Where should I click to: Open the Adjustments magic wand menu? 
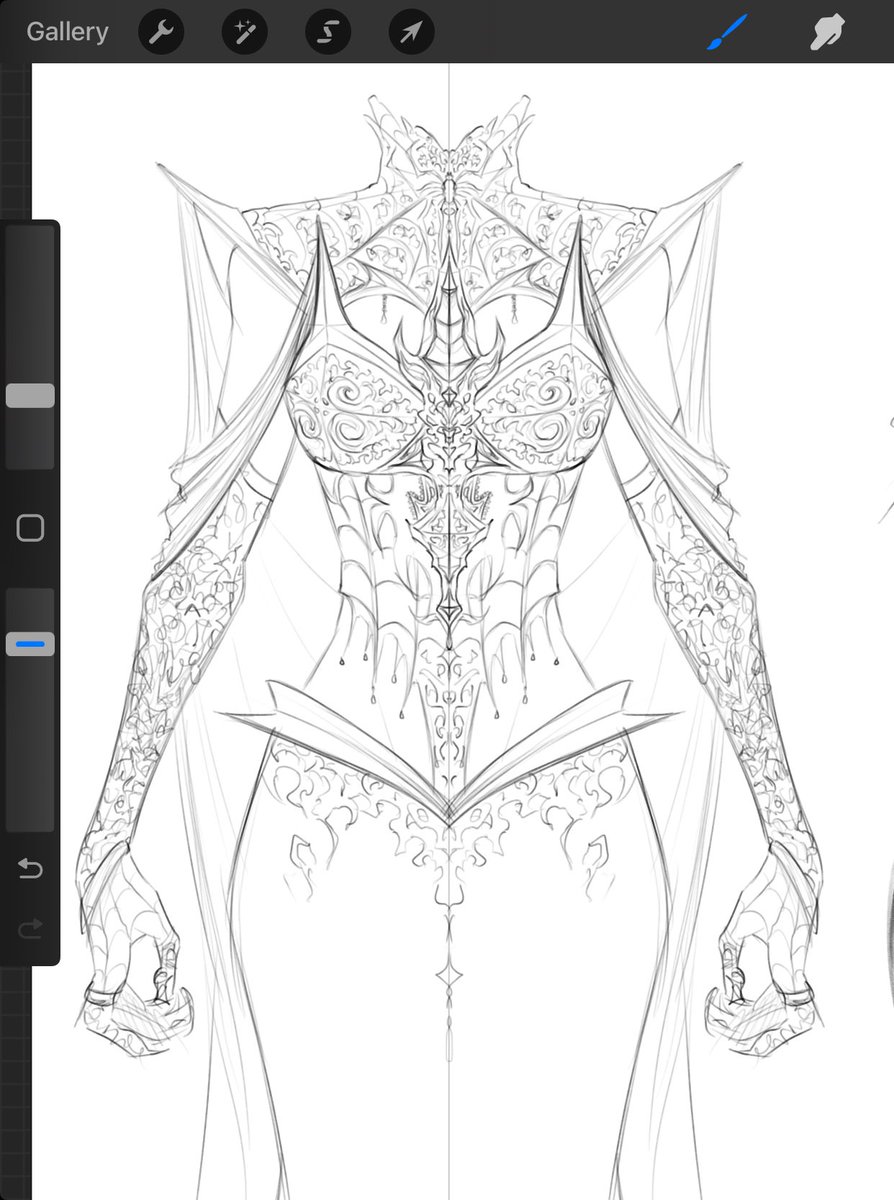coord(244,32)
